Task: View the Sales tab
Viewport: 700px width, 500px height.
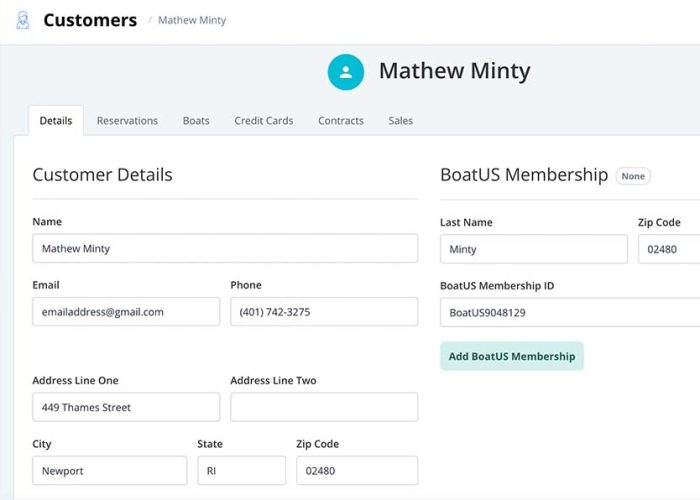Action: click(400, 121)
